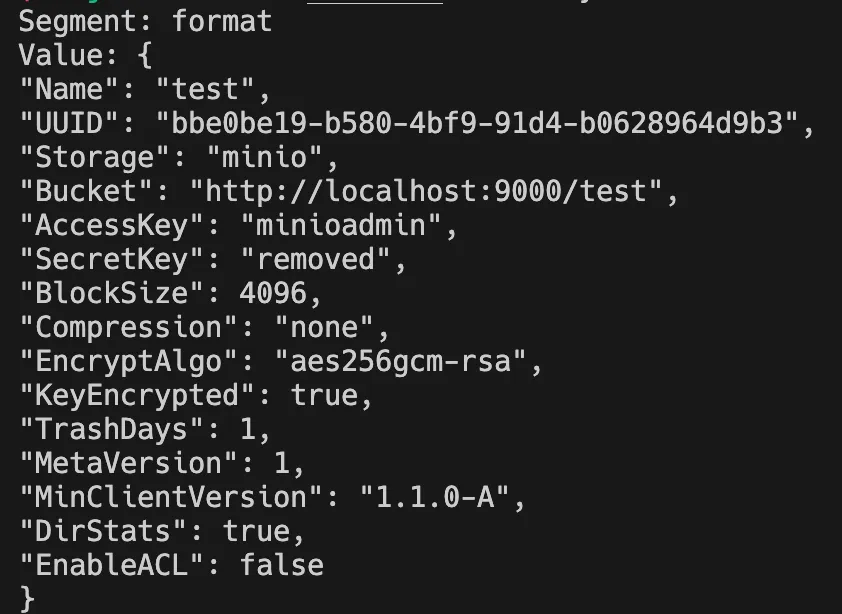Click the "1.1.0-A" MinClientVersion value

point(434,497)
